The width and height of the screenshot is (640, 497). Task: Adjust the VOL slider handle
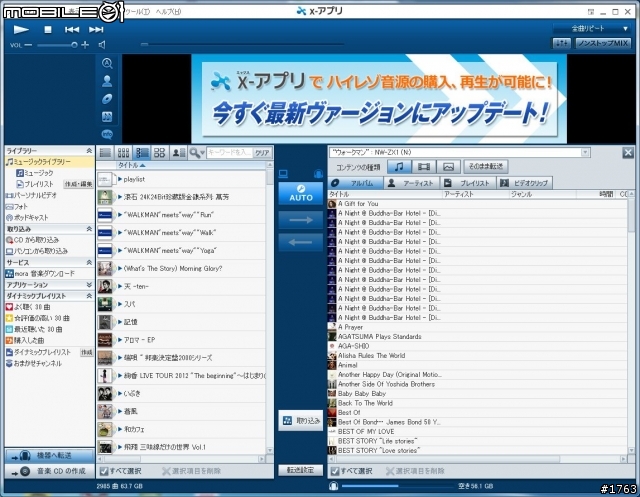point(74,45)
